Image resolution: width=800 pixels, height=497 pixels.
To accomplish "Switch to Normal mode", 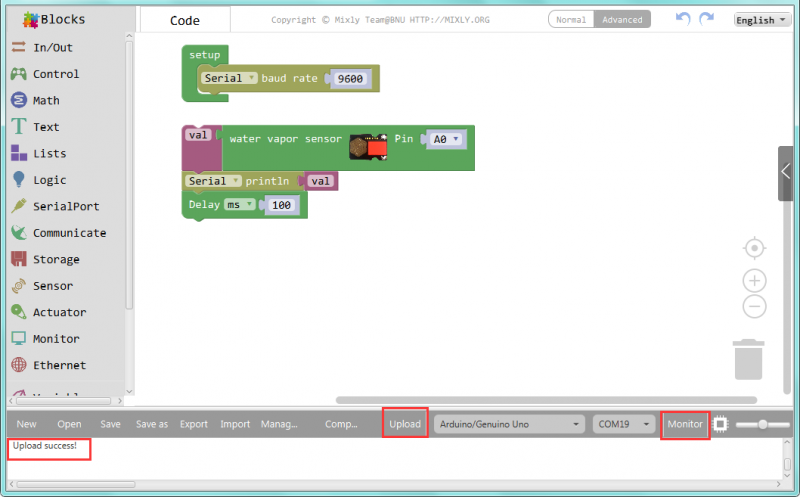I will click(x=571, y=20).
